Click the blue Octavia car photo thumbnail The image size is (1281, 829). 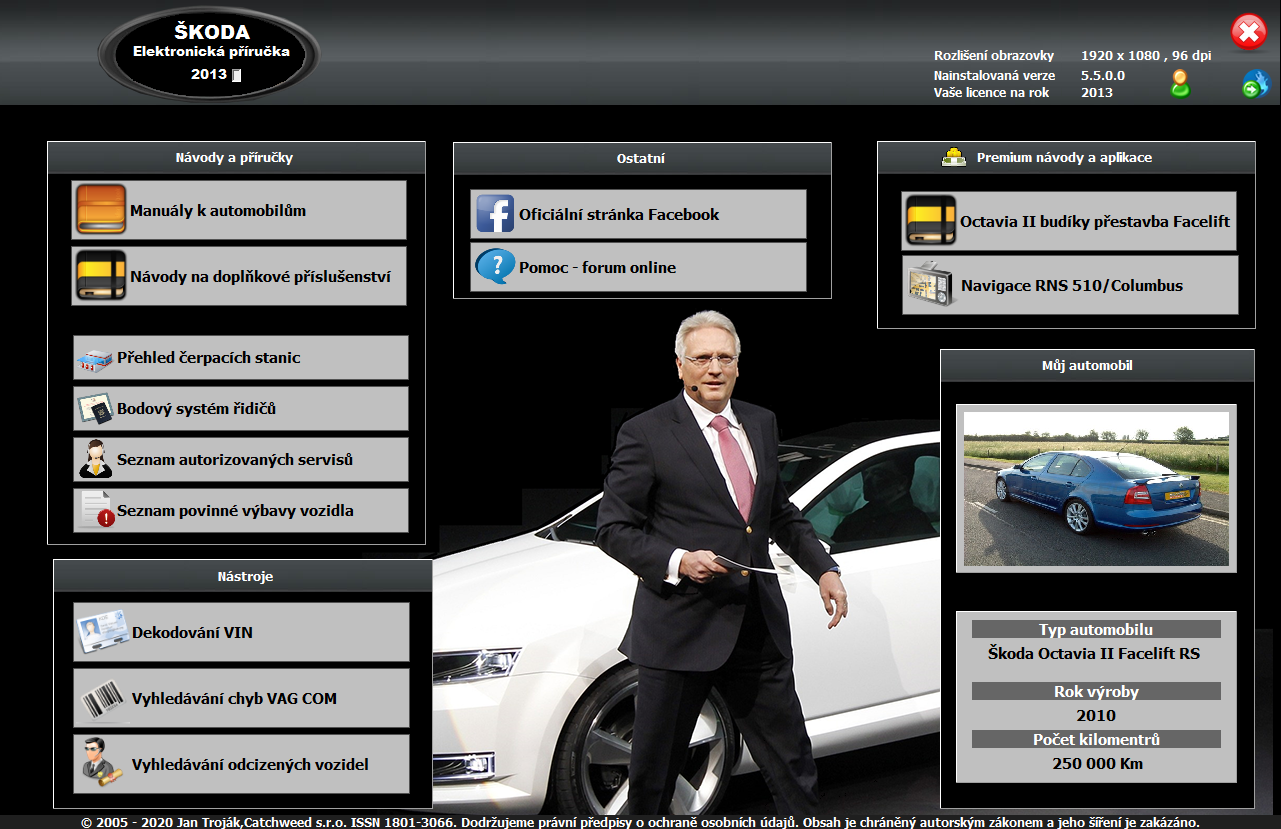tap(1096, 488)
